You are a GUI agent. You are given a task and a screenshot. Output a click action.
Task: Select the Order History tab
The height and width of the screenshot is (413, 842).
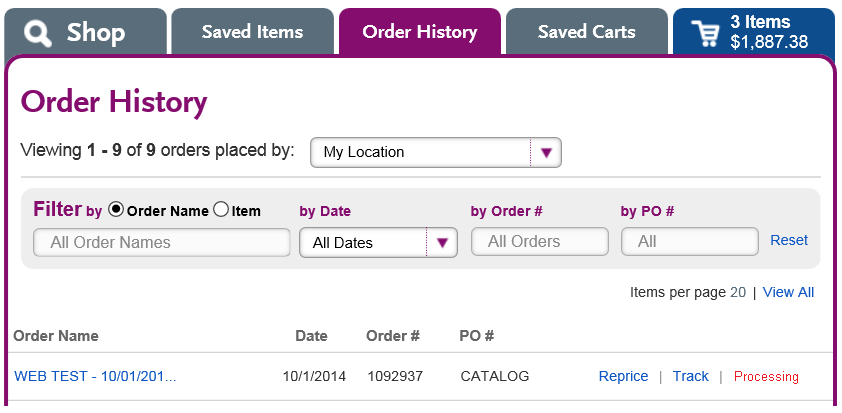coord(420,32)
